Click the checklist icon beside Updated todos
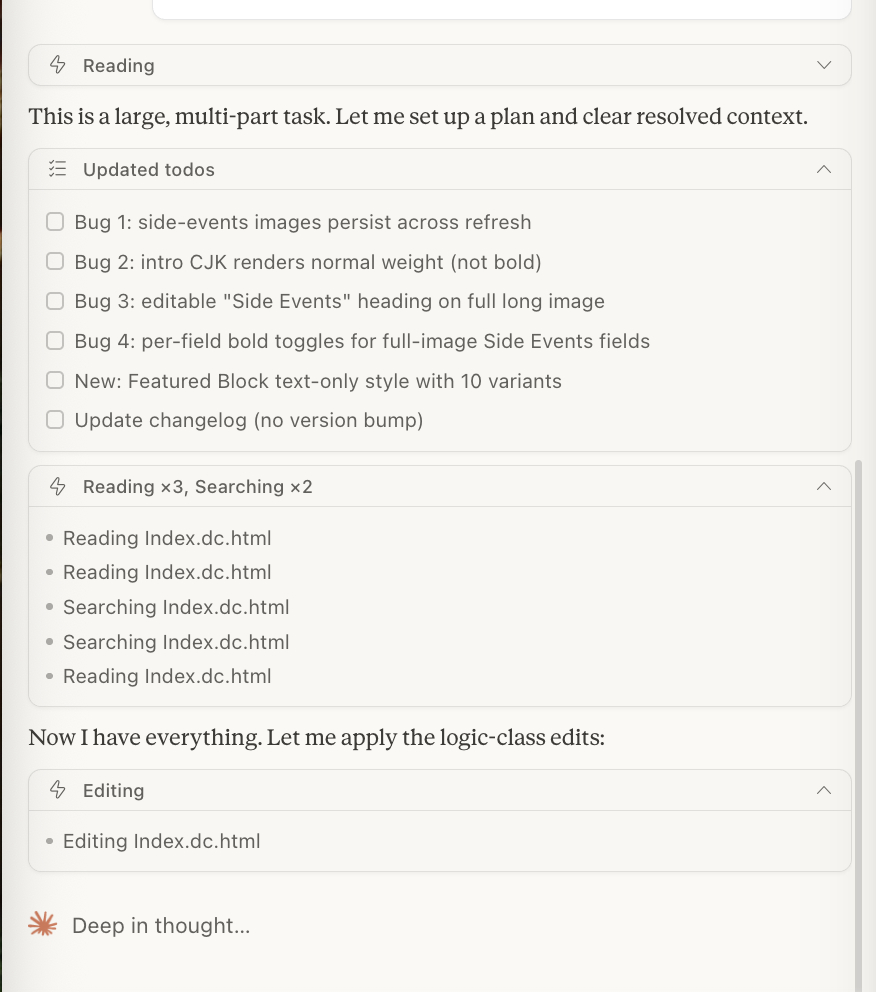Viewport: 876px width, 992px height. (58, 169)
